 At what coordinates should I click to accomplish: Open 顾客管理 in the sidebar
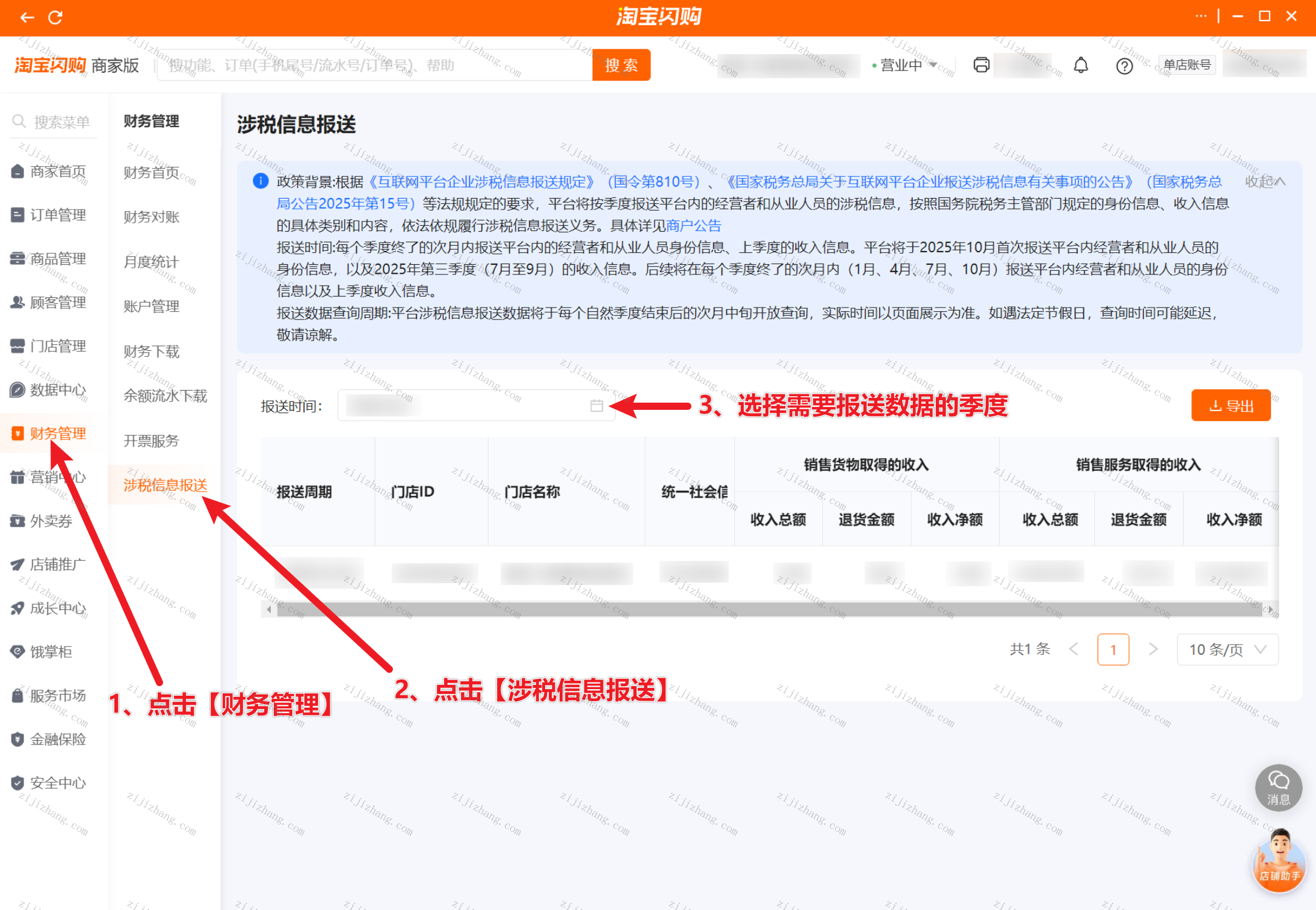click(49, 302)
